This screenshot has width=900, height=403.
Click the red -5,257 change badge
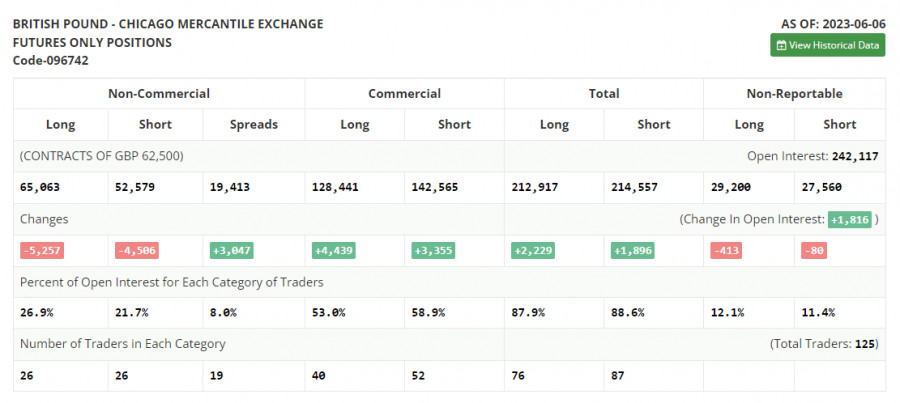(x=41, y=250)
